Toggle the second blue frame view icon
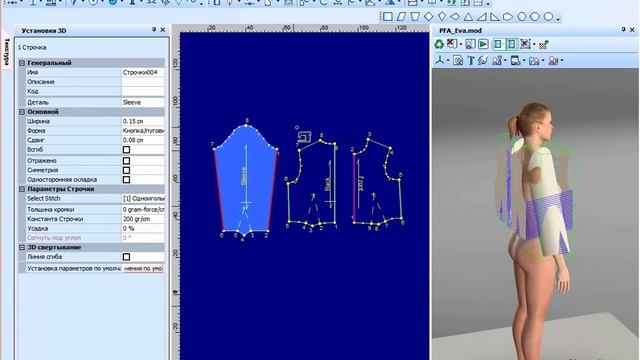This screenshot has height=360, width=640. (x=511, y=44)
